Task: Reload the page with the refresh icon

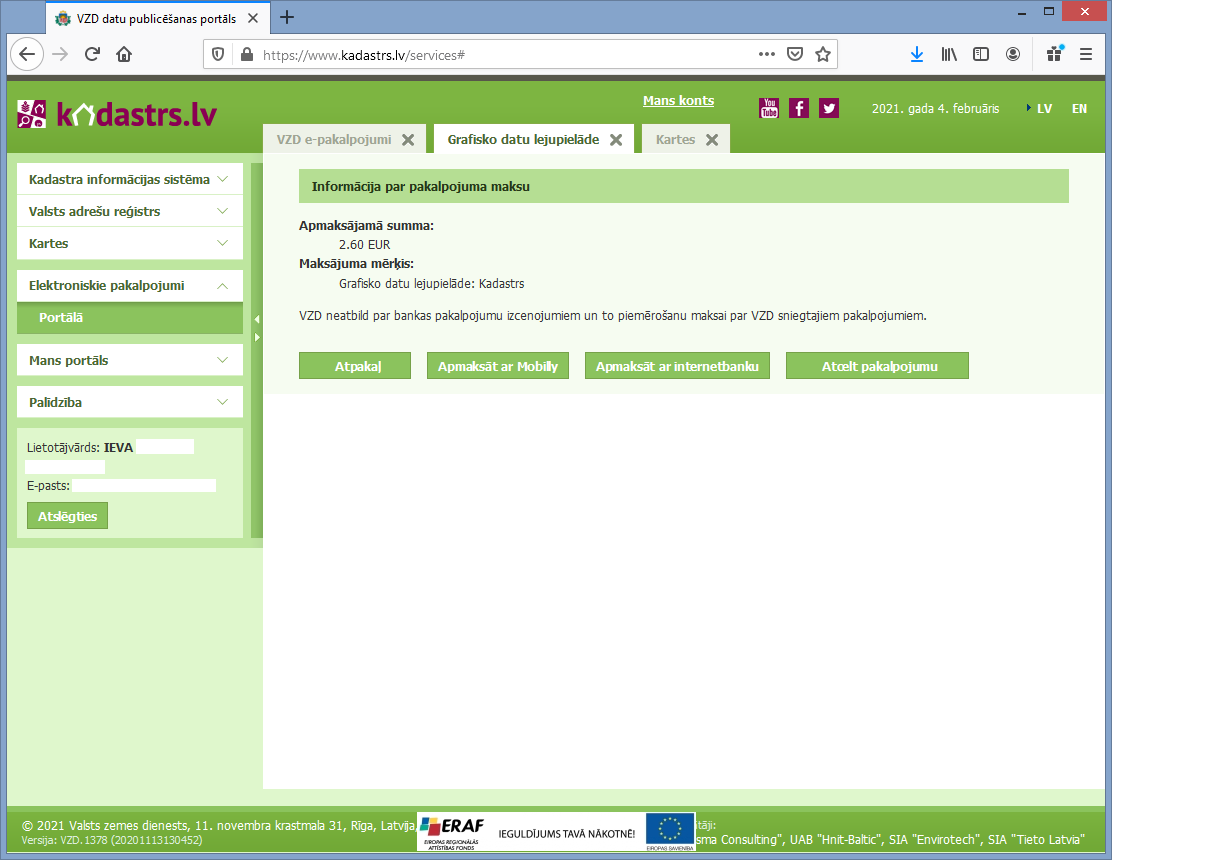Action: pos(92,54)
